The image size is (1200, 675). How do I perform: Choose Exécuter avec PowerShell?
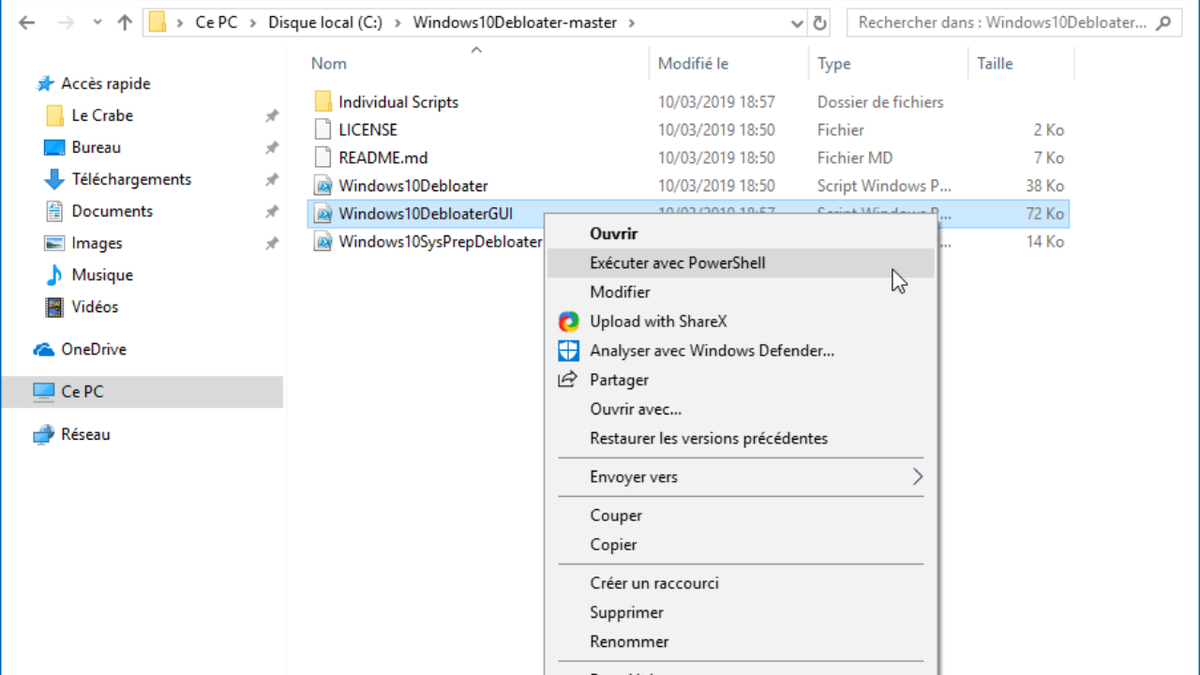(741, 263)
